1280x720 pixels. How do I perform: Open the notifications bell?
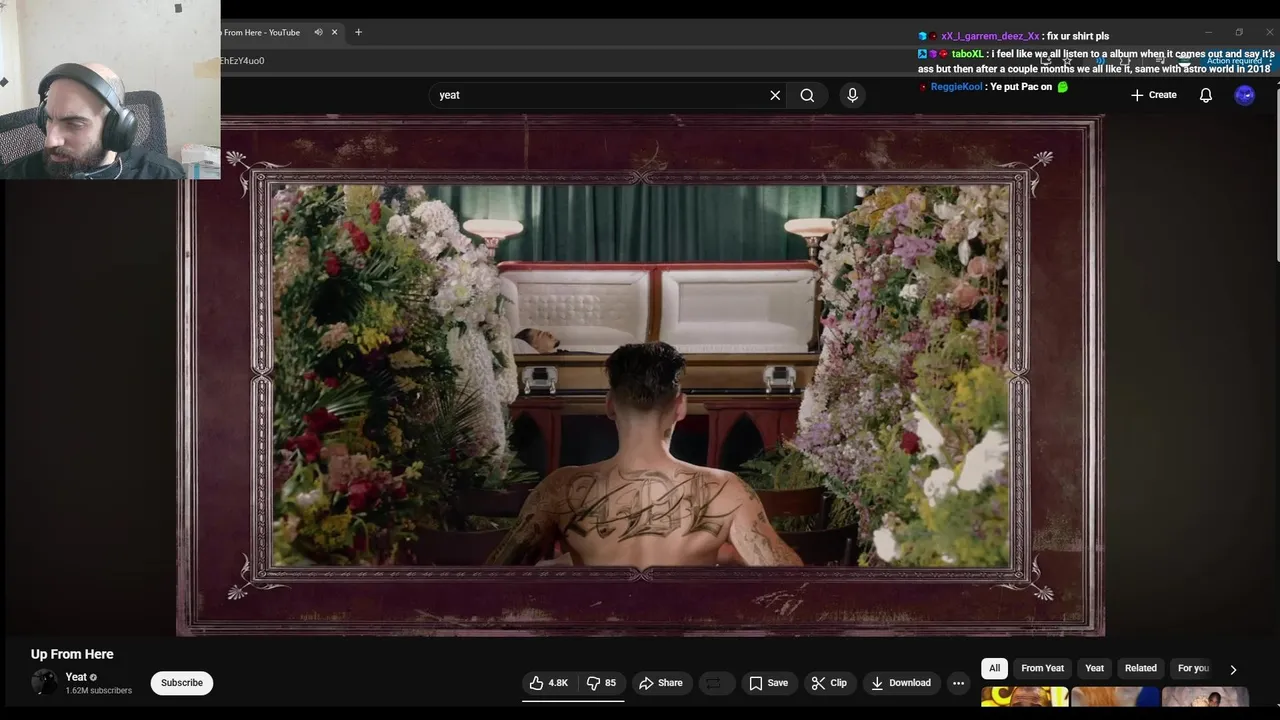coord(1206,95)
